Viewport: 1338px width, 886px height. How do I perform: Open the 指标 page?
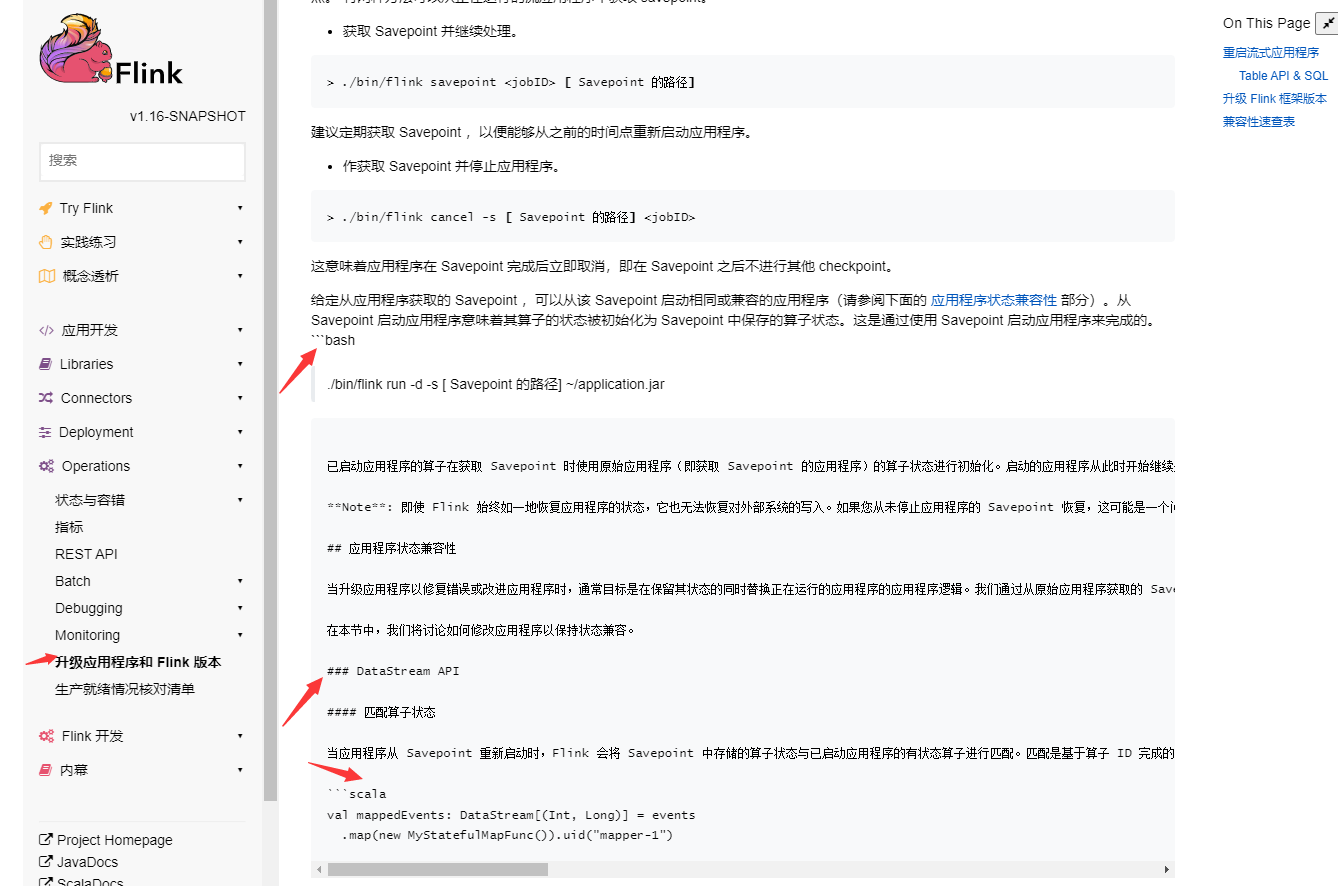pos(69,527)
